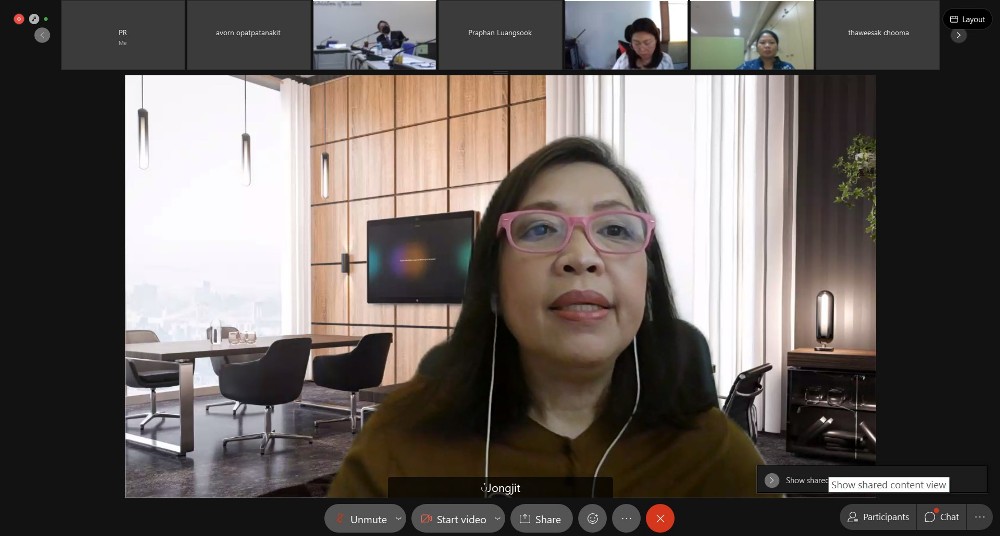Select the avorn opatpatanakit participant tile
The image size is (1000, 536).
(x=248, y=34)
